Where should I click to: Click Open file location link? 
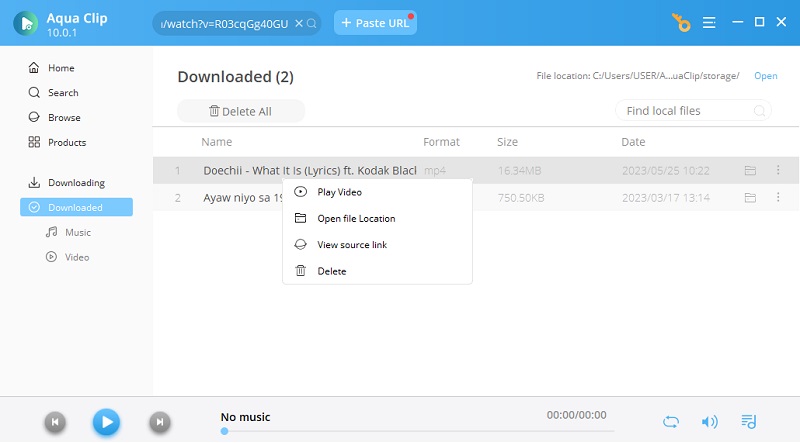point(765,76)
